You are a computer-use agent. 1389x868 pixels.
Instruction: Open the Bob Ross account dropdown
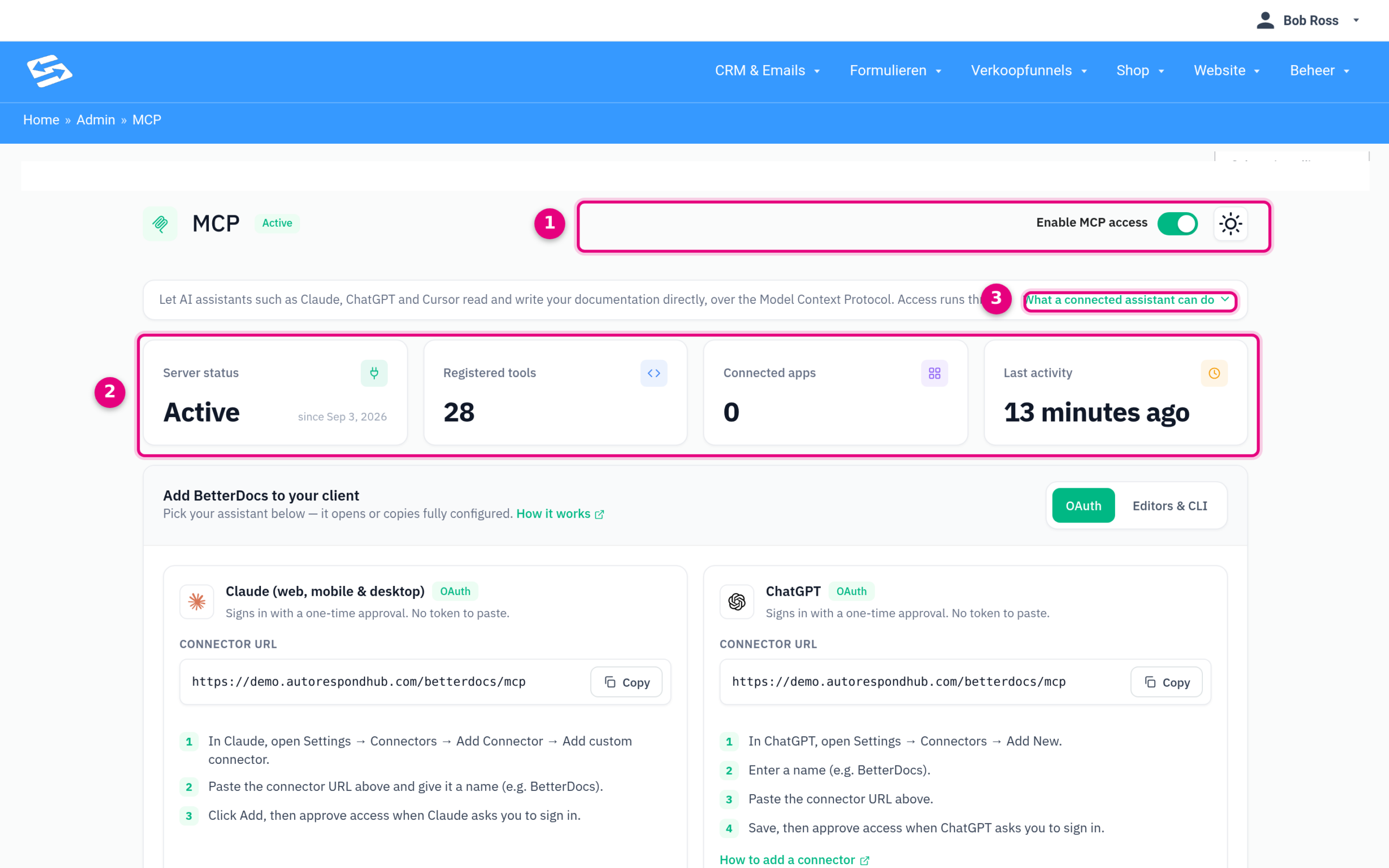point(1309,20)
